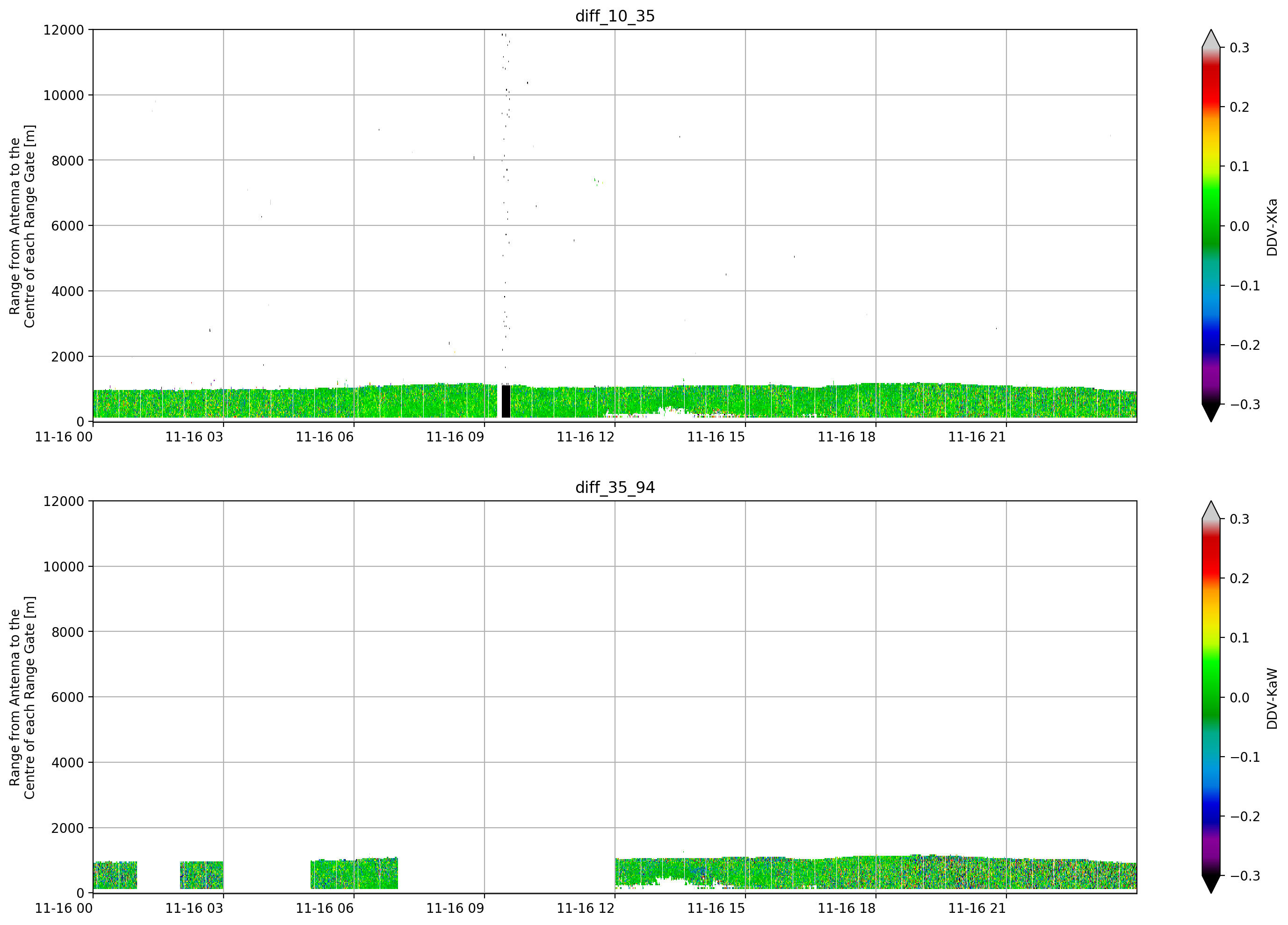Click the −0.3 tick on DDV-XKa colorbar
Screen dimensions: 1288x925
click(1245, 405)
